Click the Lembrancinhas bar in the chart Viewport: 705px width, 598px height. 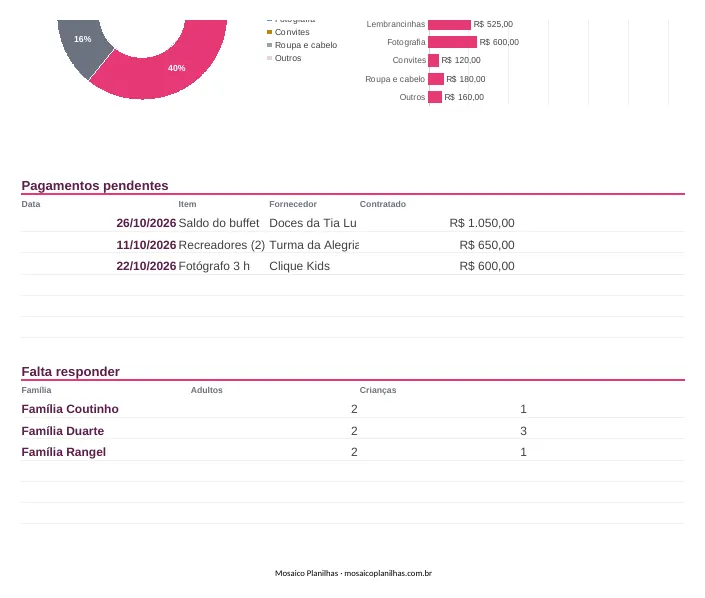click(x=450, y=24)
